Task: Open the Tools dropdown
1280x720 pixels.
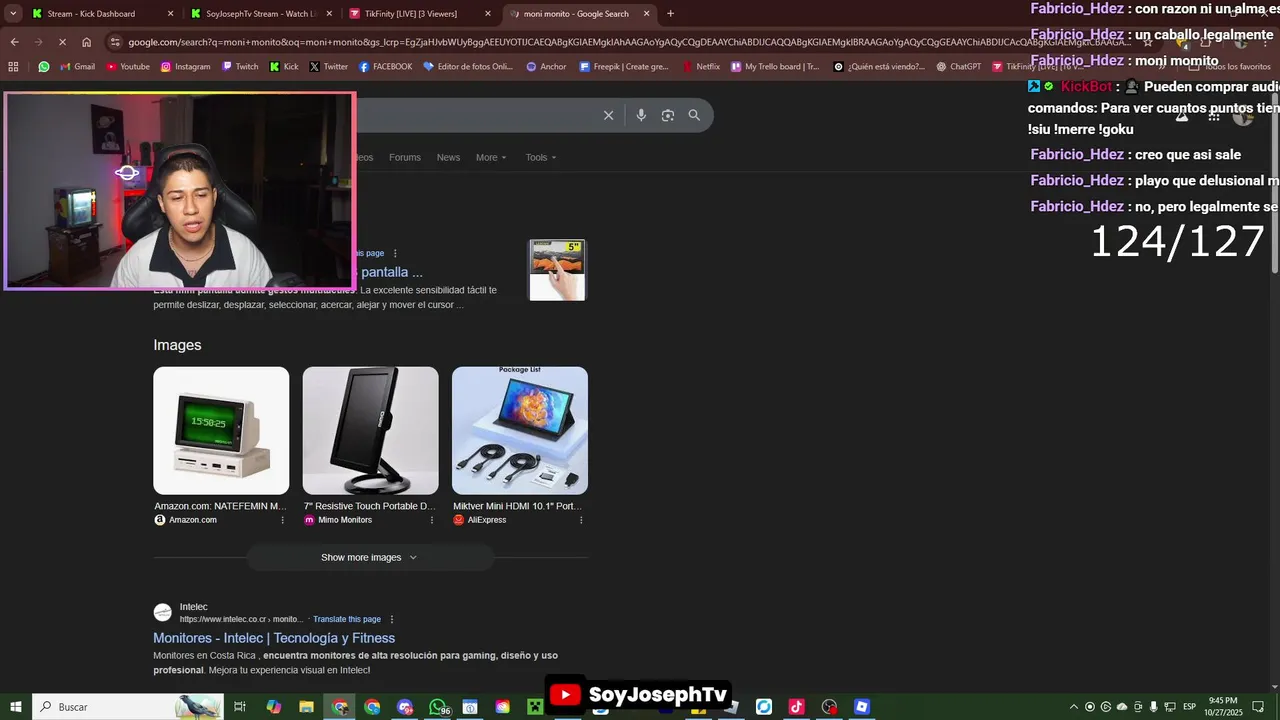Action: coord(541,157)
